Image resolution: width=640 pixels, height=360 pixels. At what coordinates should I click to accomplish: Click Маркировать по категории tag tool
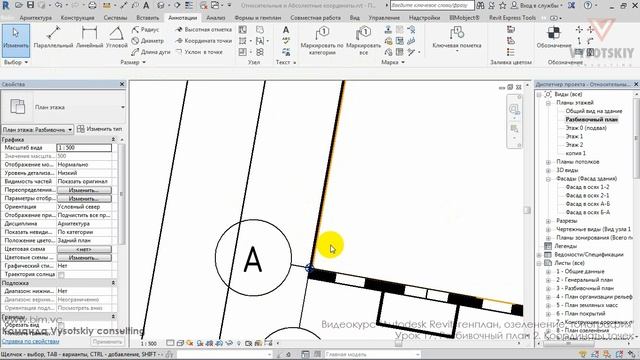322,40
